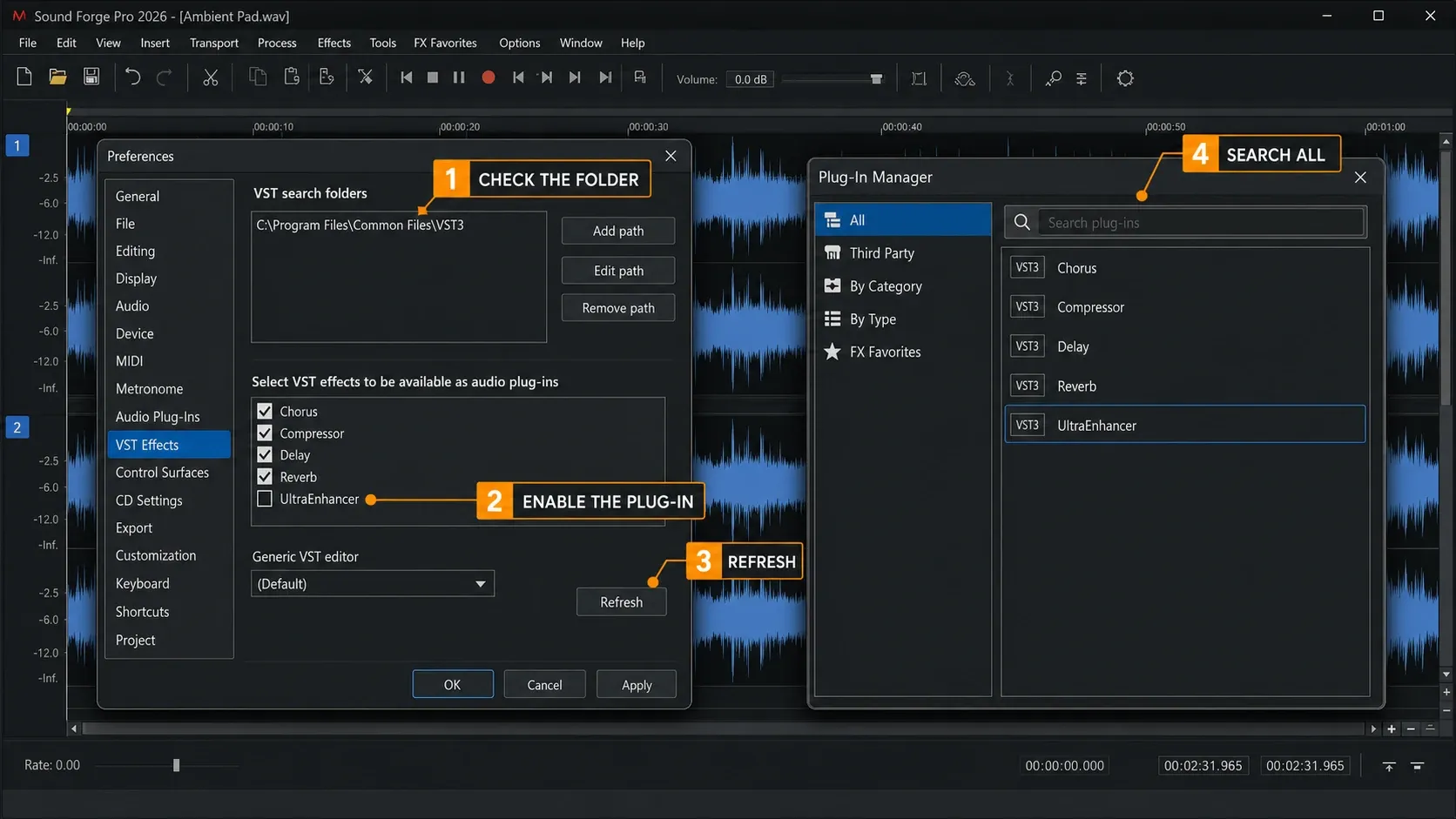Screen dimensions: 1456x819
Task: Select the Delay VST3 plug-in row
Action: point(1185,346)
